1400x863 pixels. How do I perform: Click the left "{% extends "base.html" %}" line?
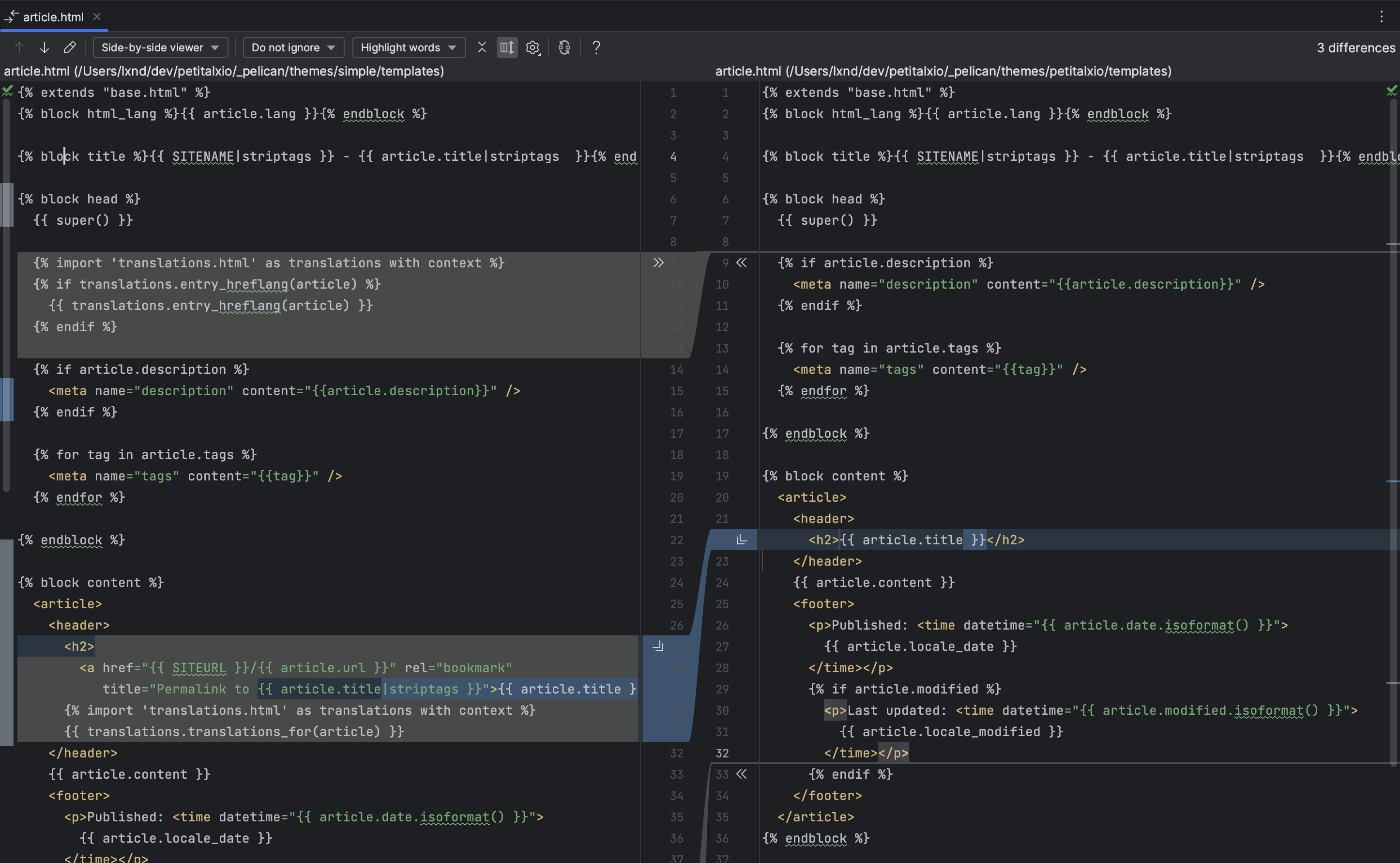pos(114,92)
